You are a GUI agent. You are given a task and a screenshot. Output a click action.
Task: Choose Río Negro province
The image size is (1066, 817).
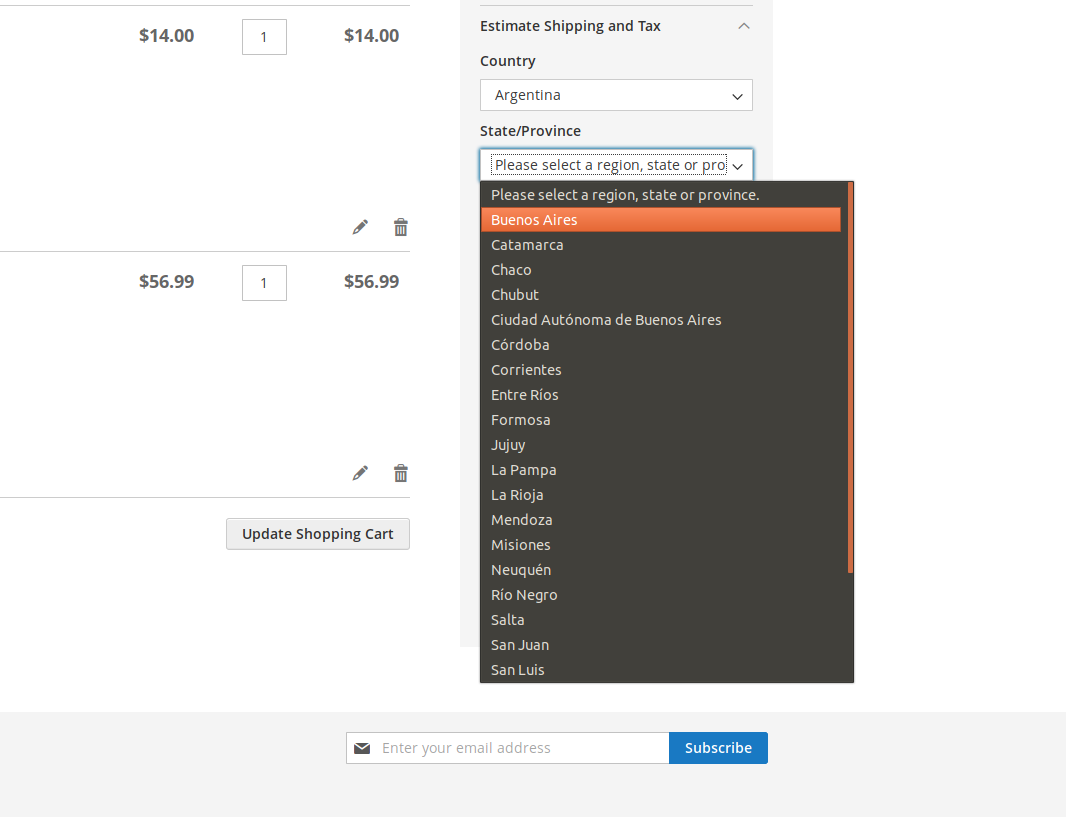coord(661,595)
